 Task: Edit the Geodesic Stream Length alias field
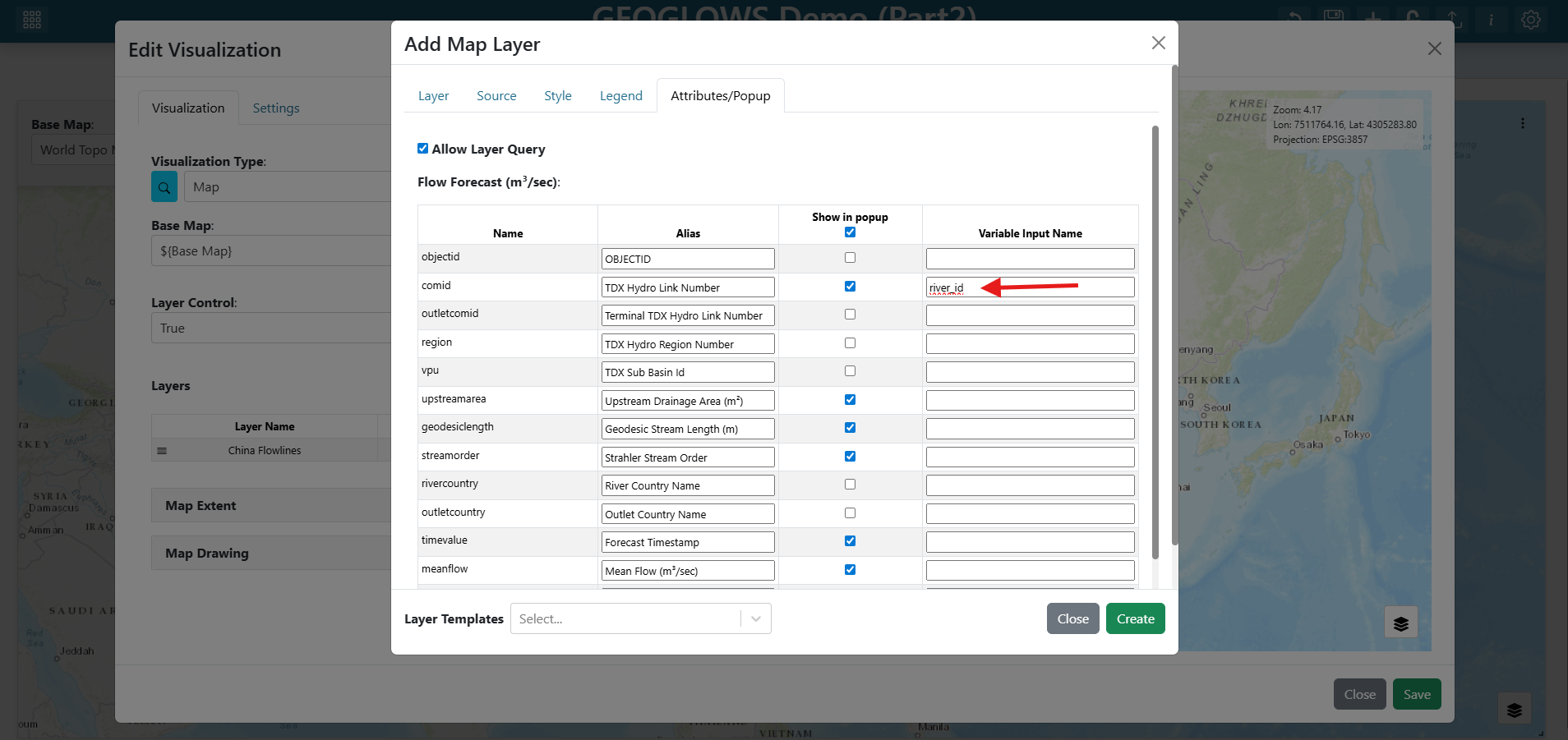coord(688,429)
